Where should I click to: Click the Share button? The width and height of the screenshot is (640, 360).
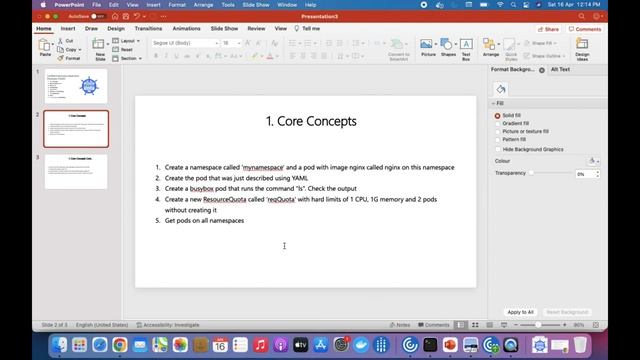pyautogui.click(x=548, y=29)
